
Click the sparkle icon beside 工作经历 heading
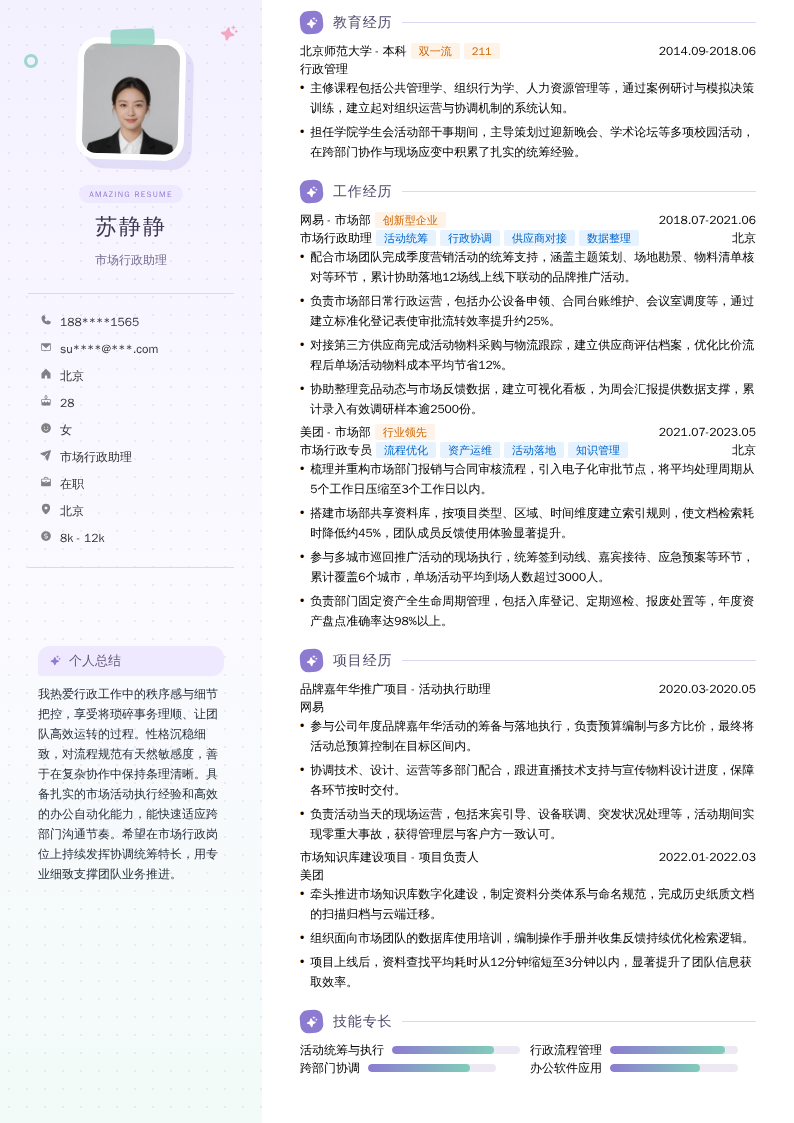[311, 191]
